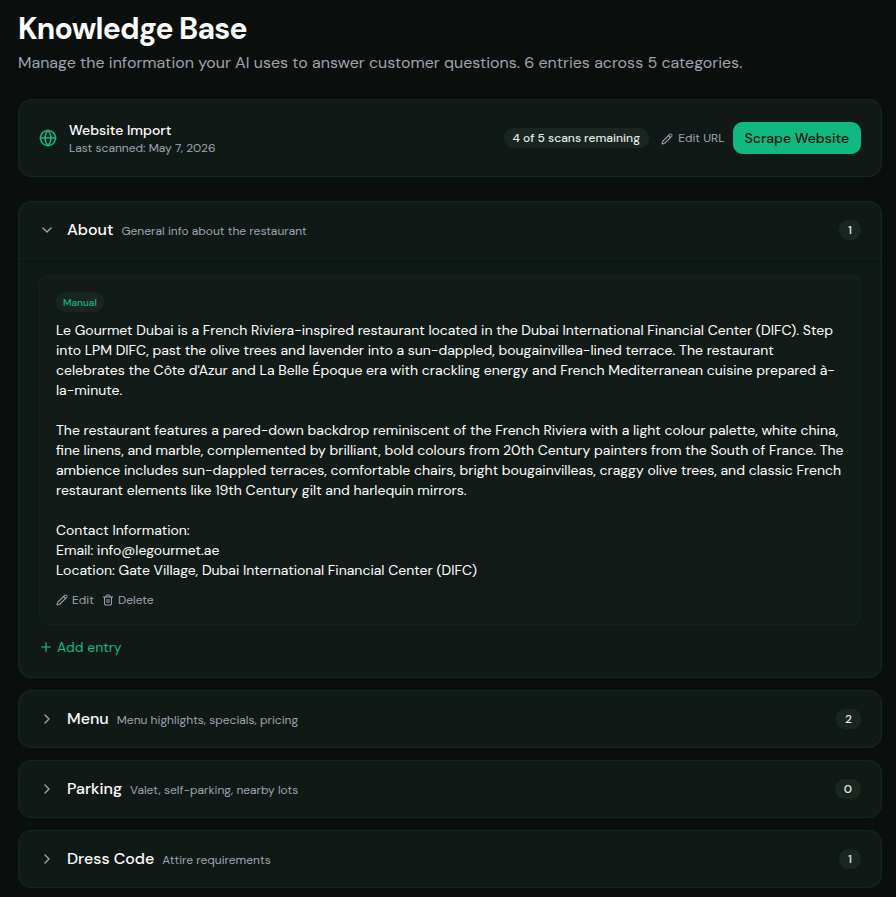
Task: Collapse the About category chevron
Action: click(47, 230)
